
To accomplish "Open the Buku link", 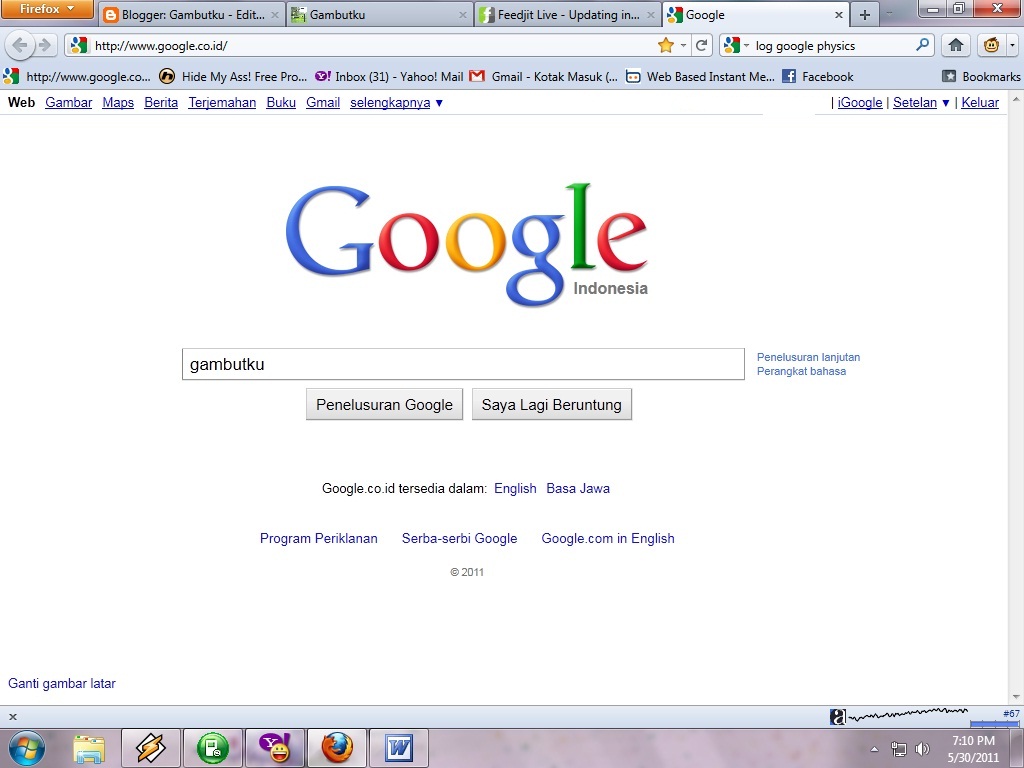I will pyautogui.click(x=281, y=103).
